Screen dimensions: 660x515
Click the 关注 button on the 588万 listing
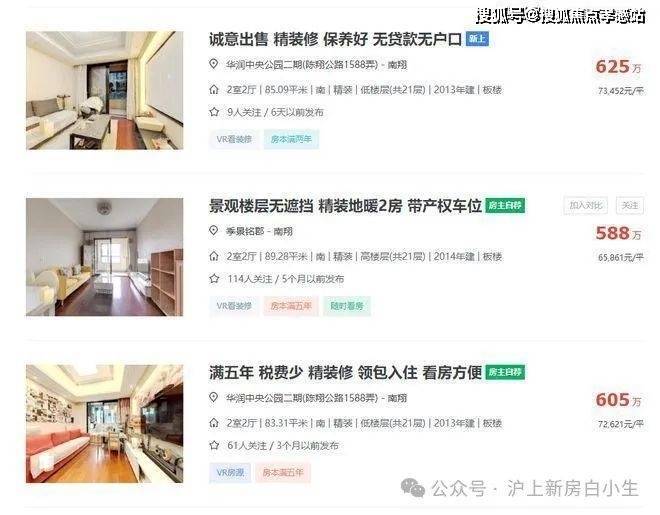630,205
